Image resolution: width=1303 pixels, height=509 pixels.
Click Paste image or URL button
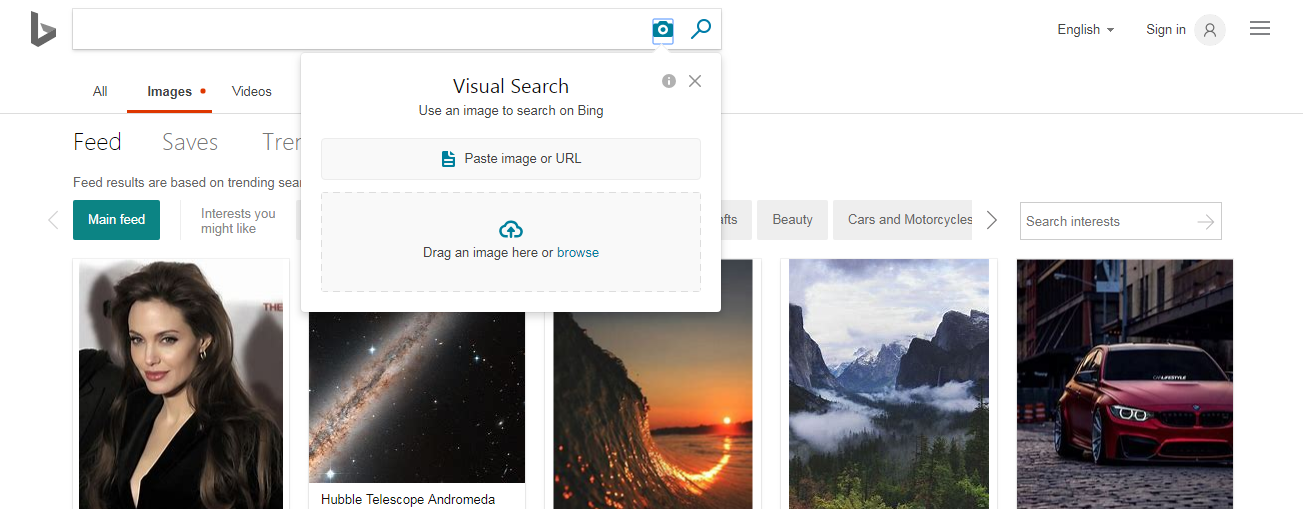click(x=511, y=159)
